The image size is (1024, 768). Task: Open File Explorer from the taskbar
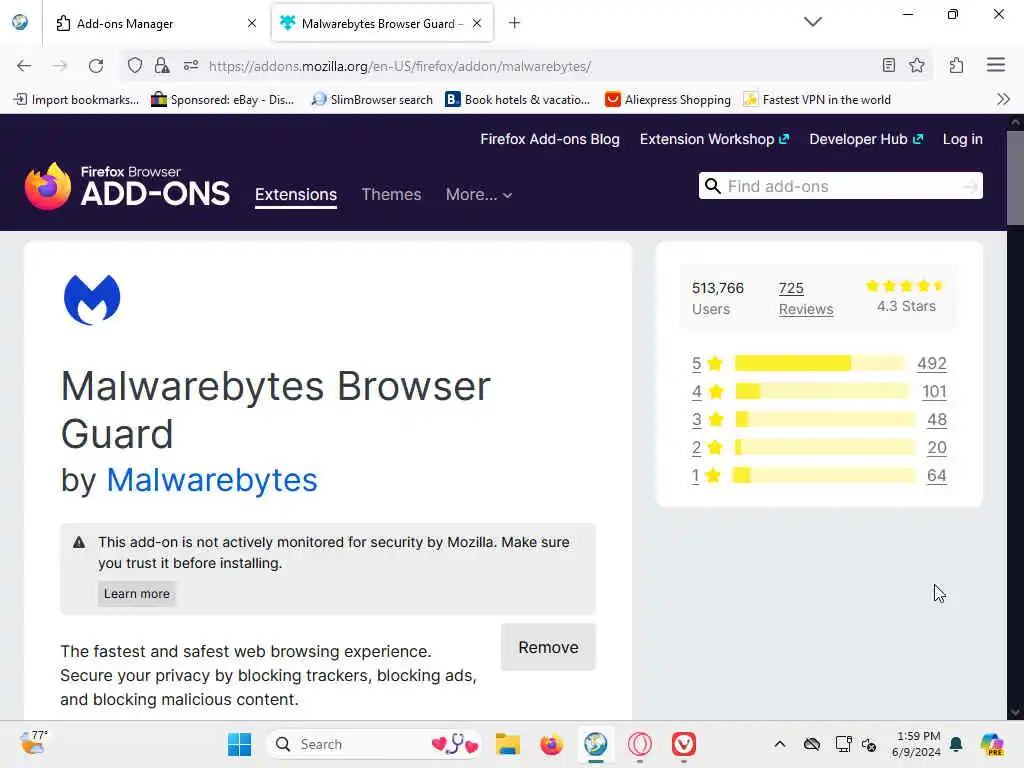[x=507, y=744]
